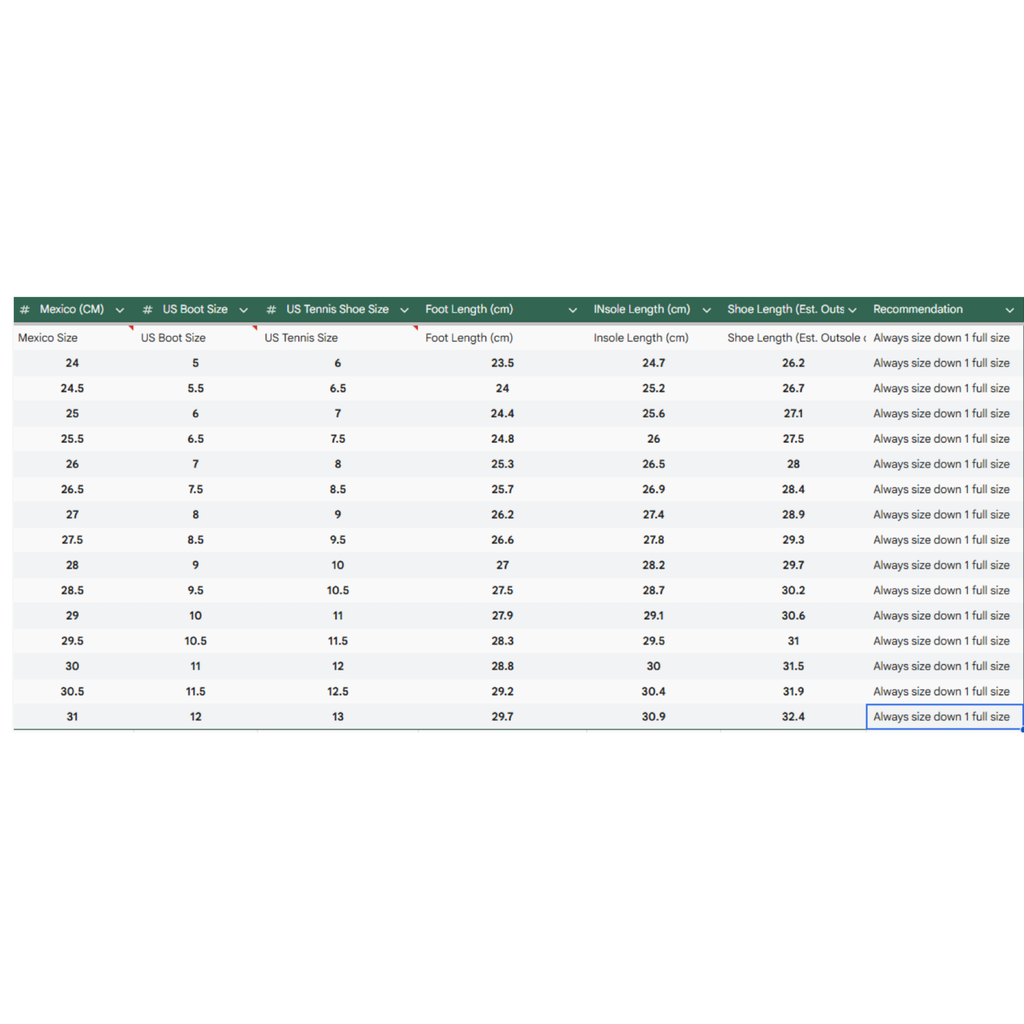
Task: Click the red note marker on the US Boot Size cell
Action: (x=255, y=328)
